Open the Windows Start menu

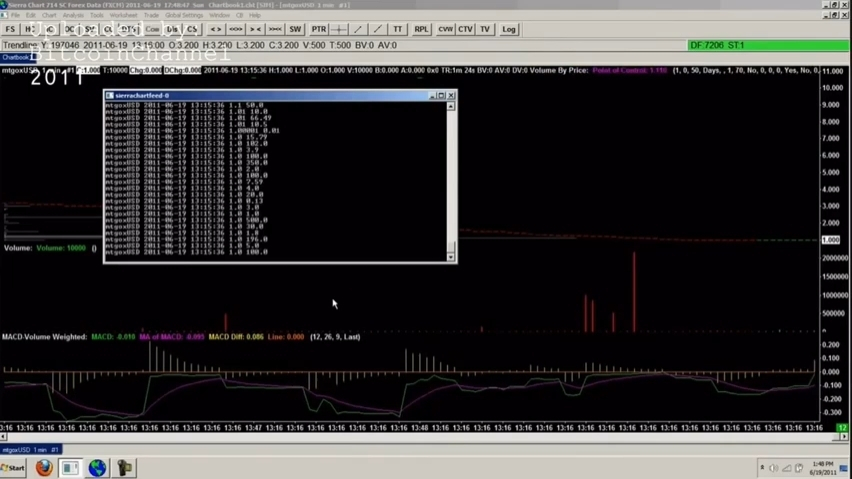(x=13, y=468)
